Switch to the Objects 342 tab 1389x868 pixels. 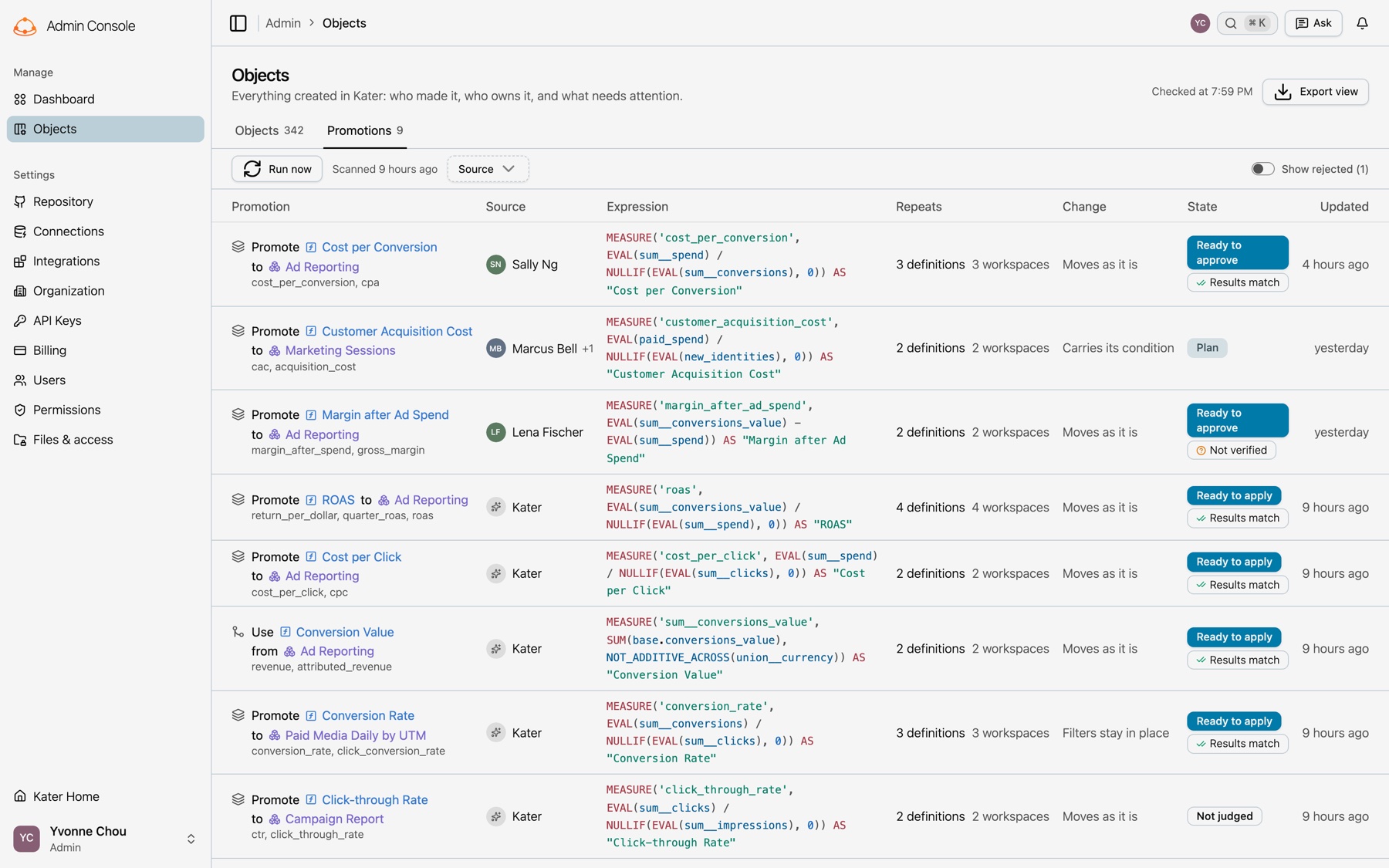269,130
